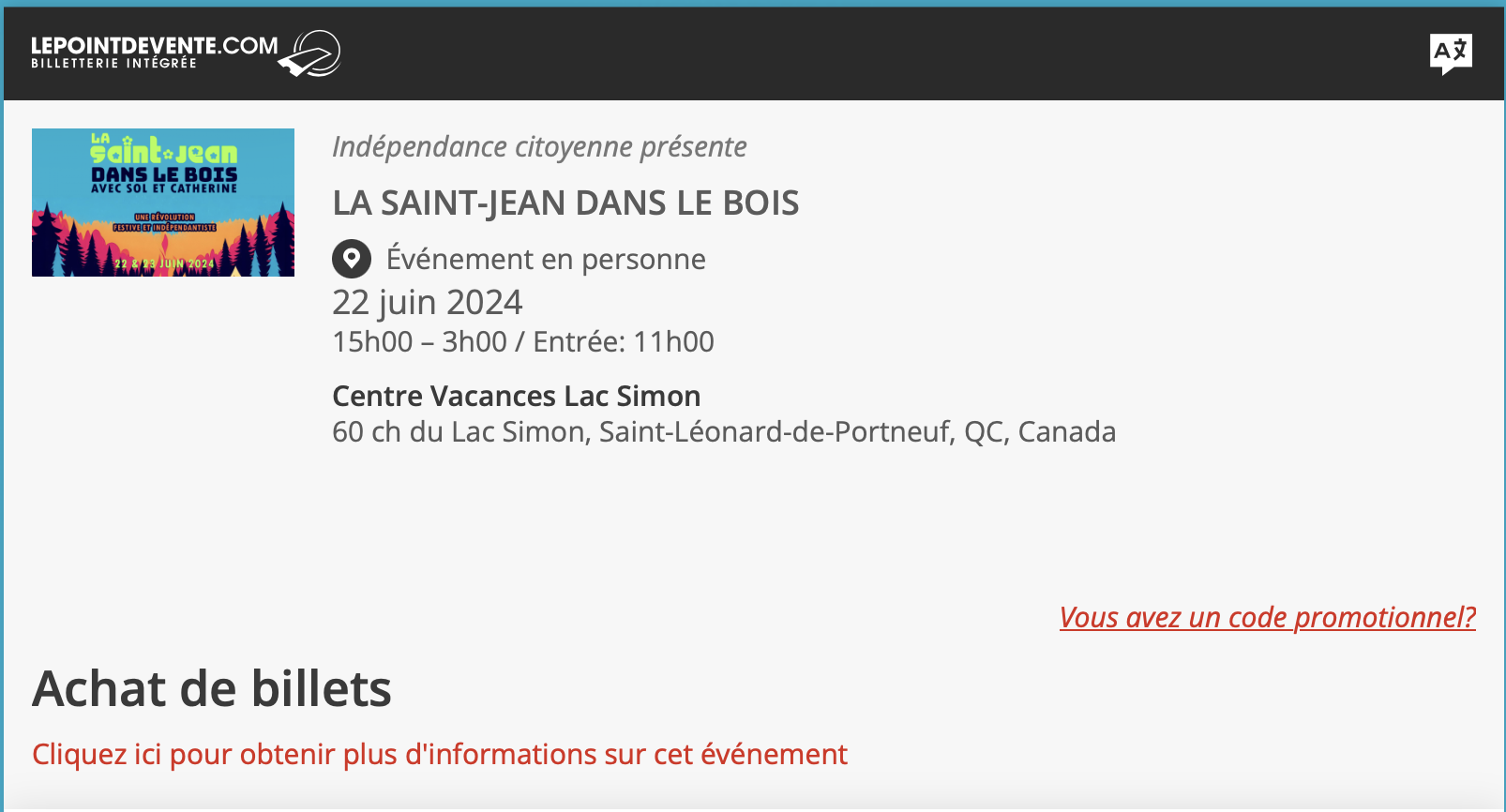Click the 'Billetterie intégrée' tagline in header
Image resolution: width=1506 pixels, height=812 pixels.
coord(113,64)
